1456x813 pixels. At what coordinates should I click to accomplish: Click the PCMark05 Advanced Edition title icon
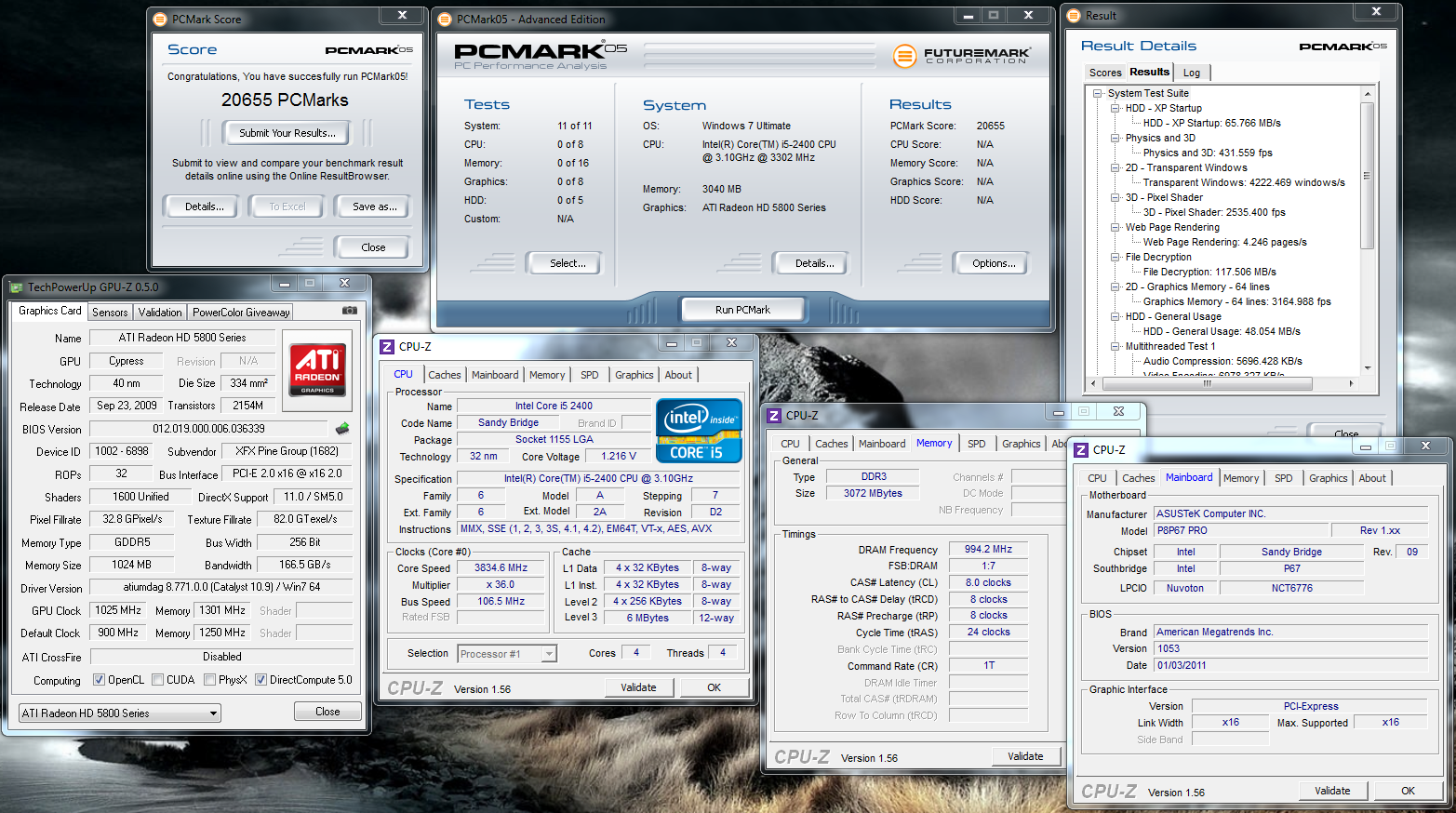pos(445,19)
